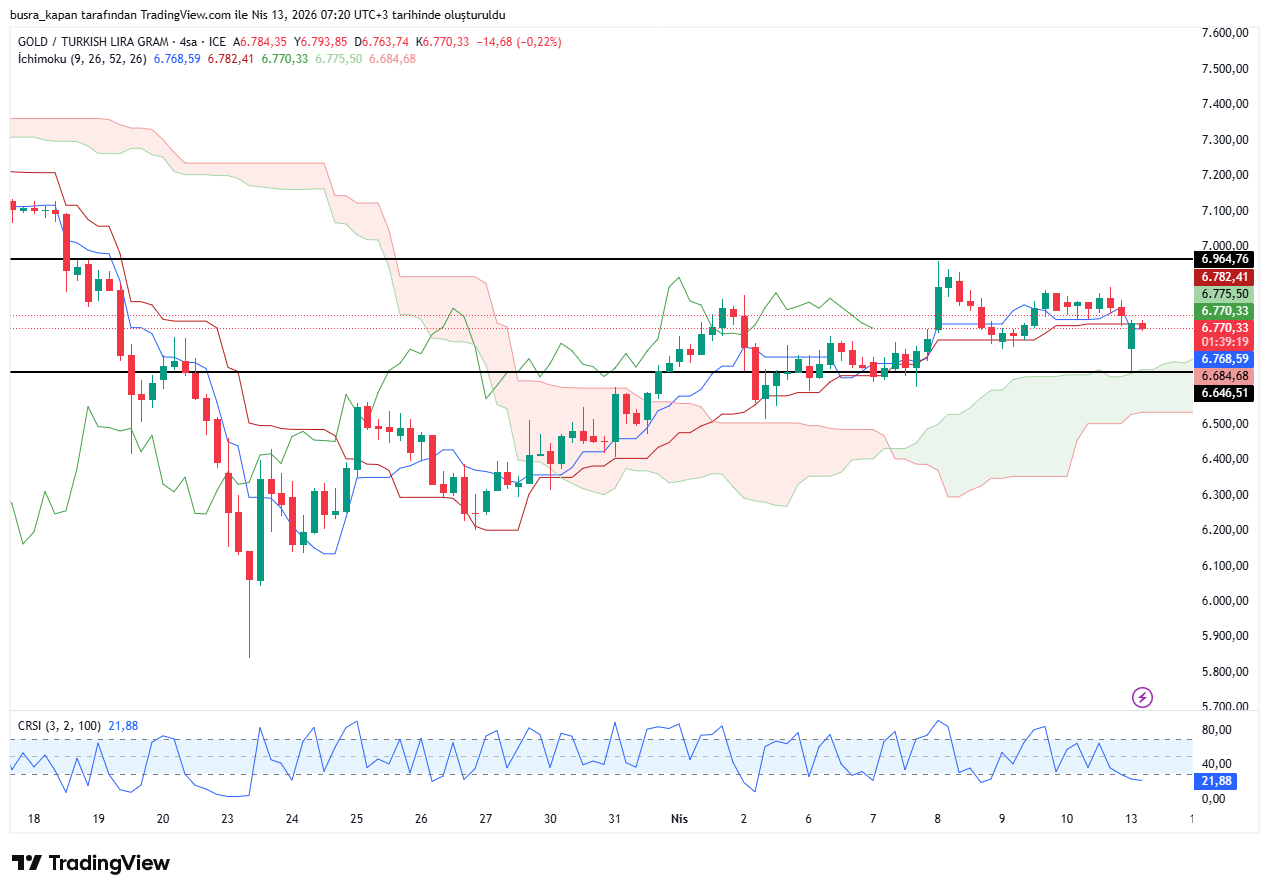Select the date 13 on the time axis
Image resolution: width=1269 pixels, height=893 pixels.
1131,818
